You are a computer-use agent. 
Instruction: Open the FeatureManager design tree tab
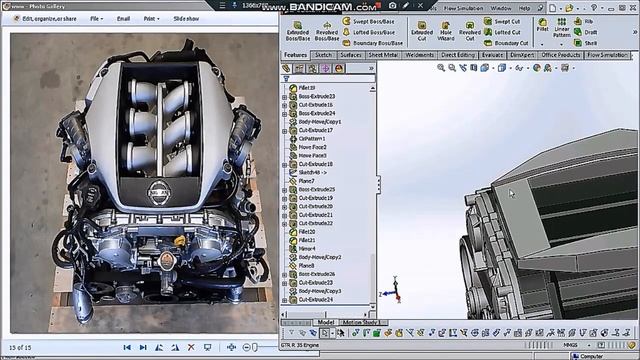click(x=286, y=68)
